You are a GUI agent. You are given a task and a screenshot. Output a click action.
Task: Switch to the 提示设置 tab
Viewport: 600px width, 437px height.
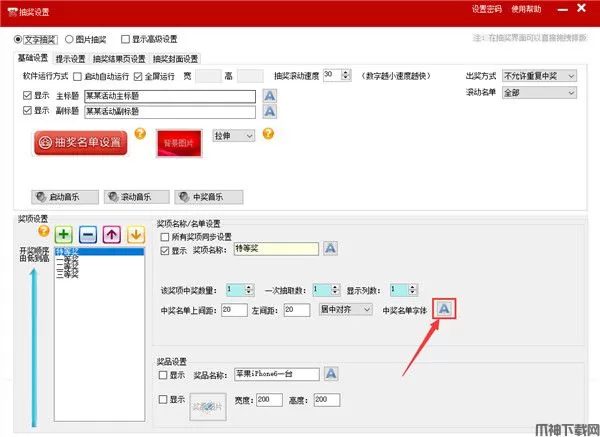pos(70,59)
